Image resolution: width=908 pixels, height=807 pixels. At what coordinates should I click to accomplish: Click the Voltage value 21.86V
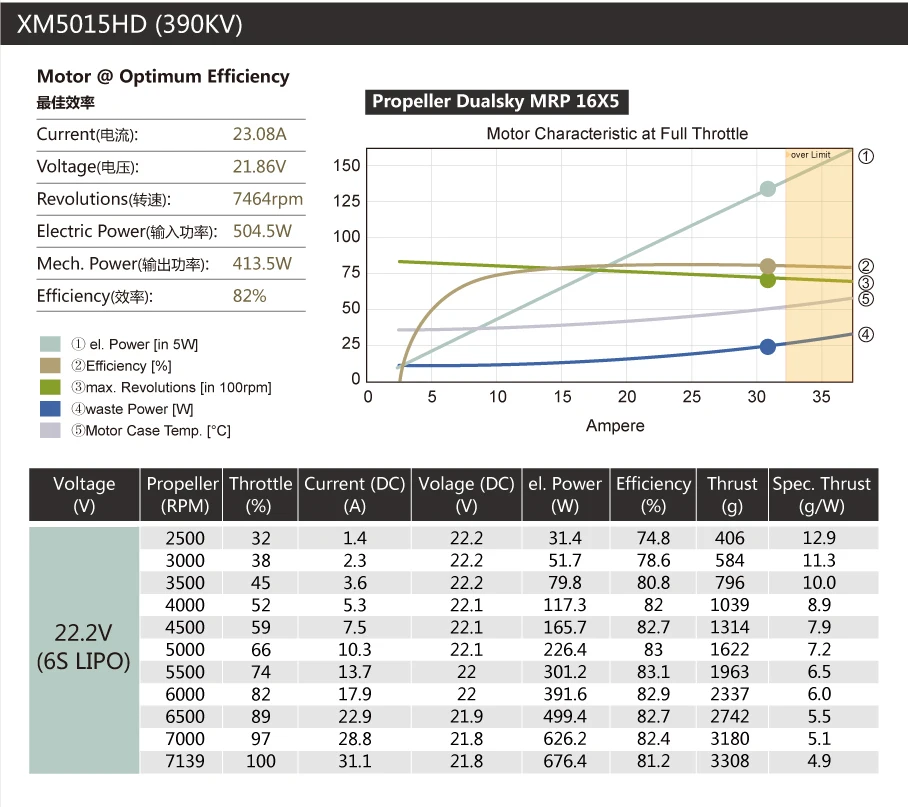pos(259,167)
